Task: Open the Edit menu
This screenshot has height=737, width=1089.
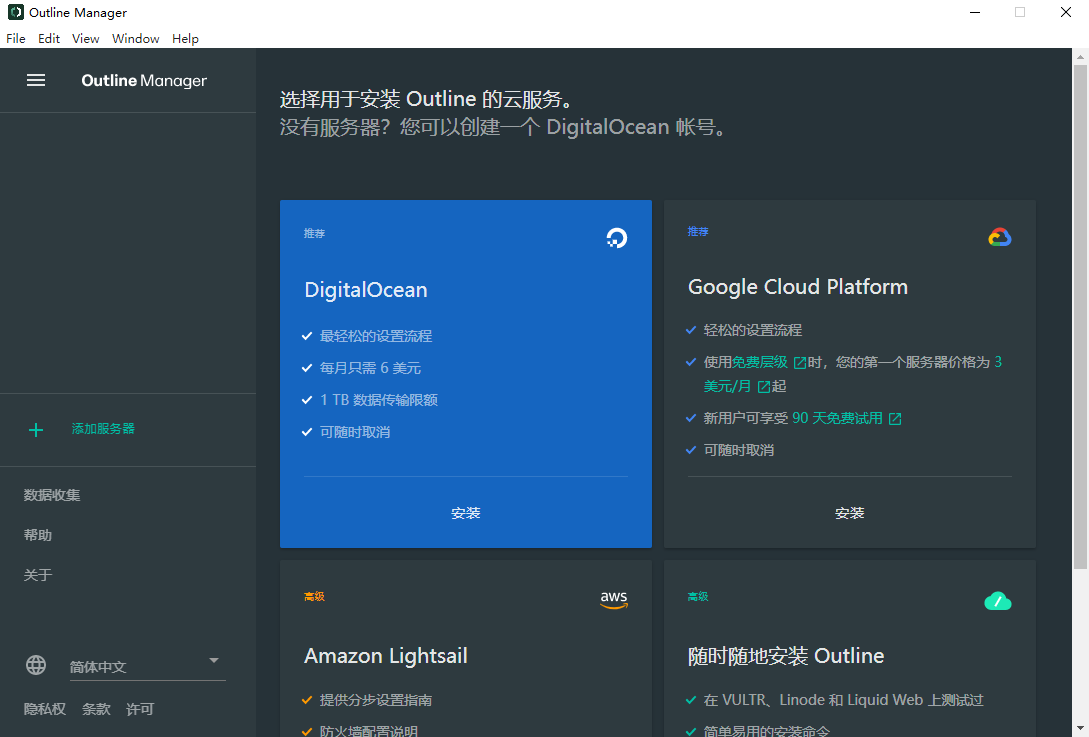Action: (x=49, y=39)
